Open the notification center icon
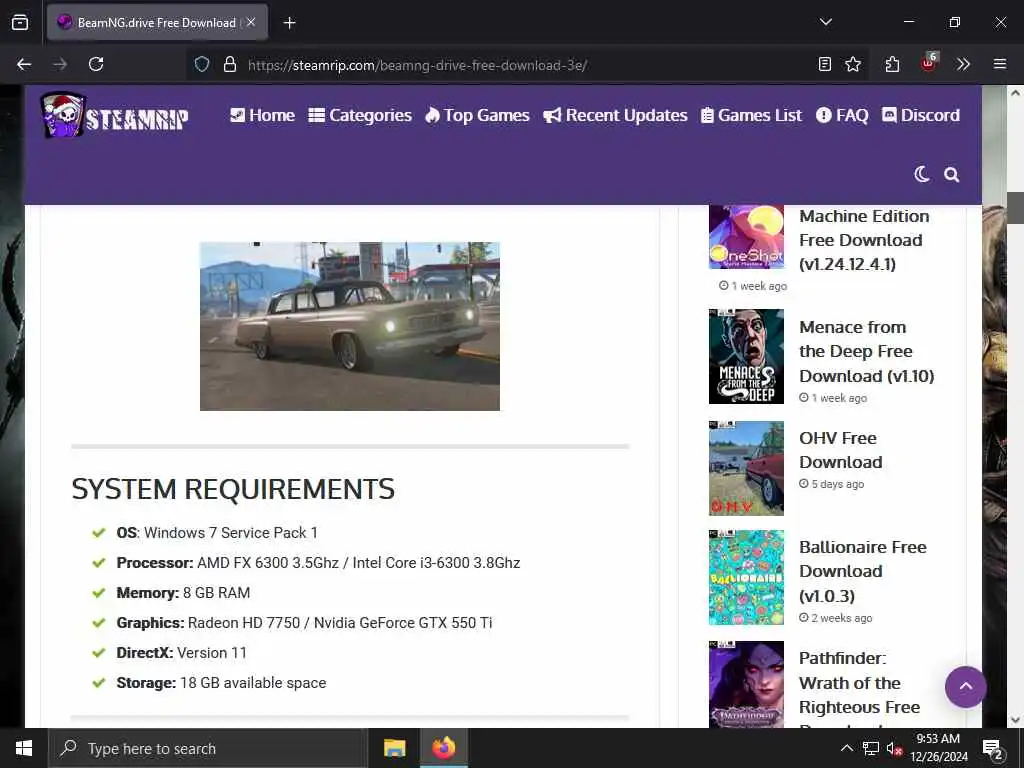The width and height of the screenshot is (1024, 768). 993,749
